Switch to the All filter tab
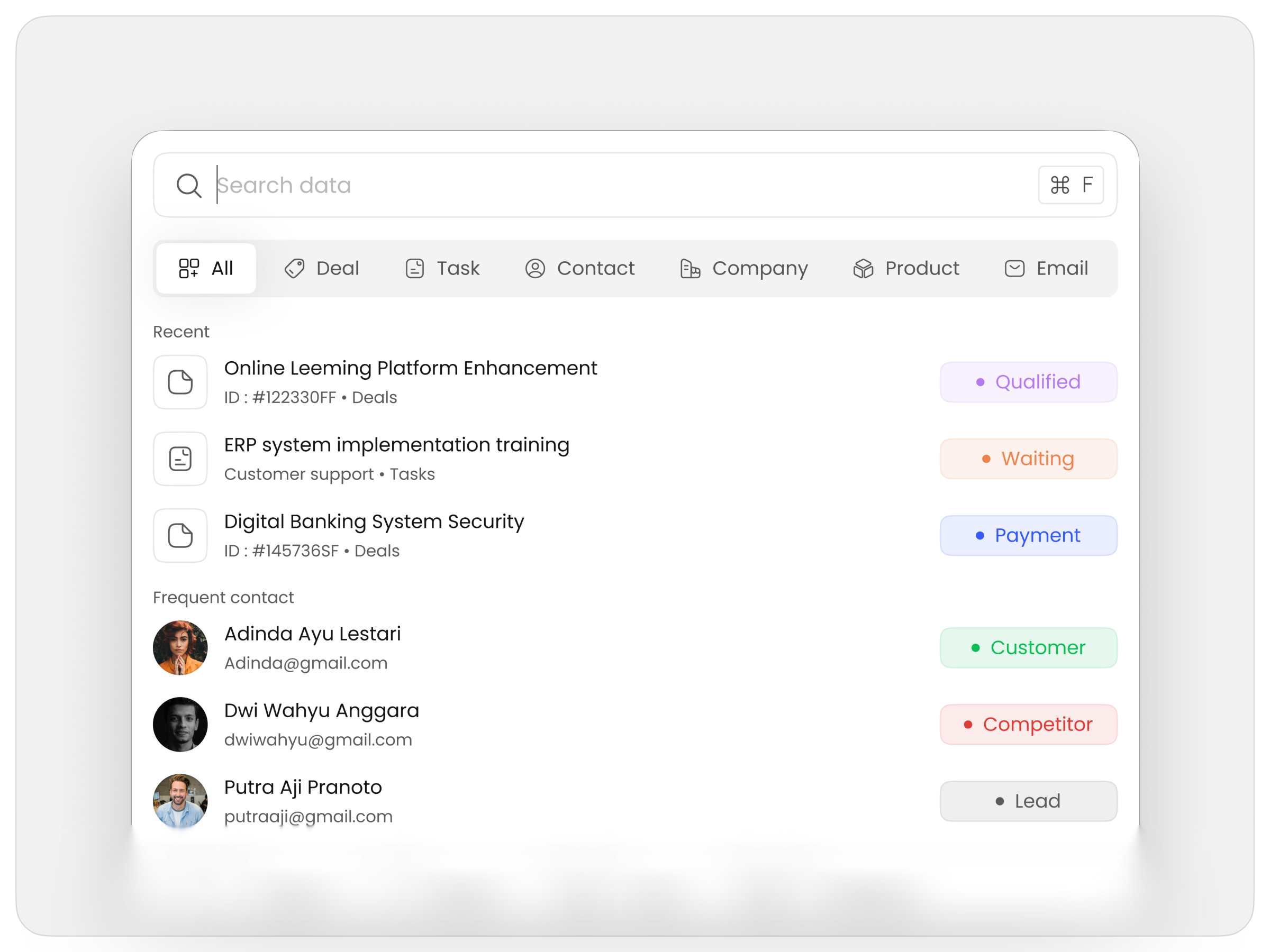The height and width of the screenshot is (952, 1270). pos(205,268)
